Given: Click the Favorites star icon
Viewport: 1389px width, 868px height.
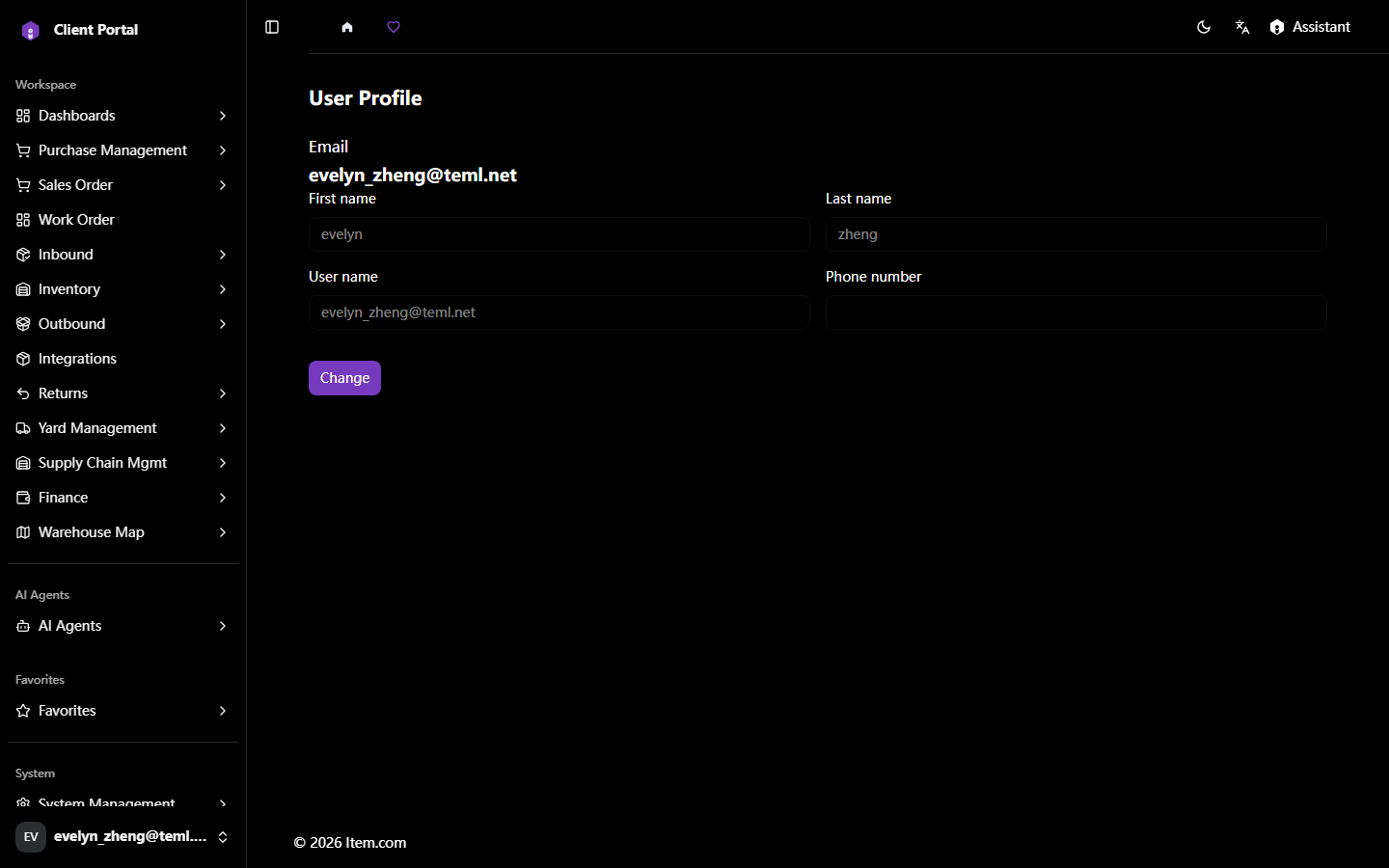Looking at the screenshot, I should click(x=23, y=711).
